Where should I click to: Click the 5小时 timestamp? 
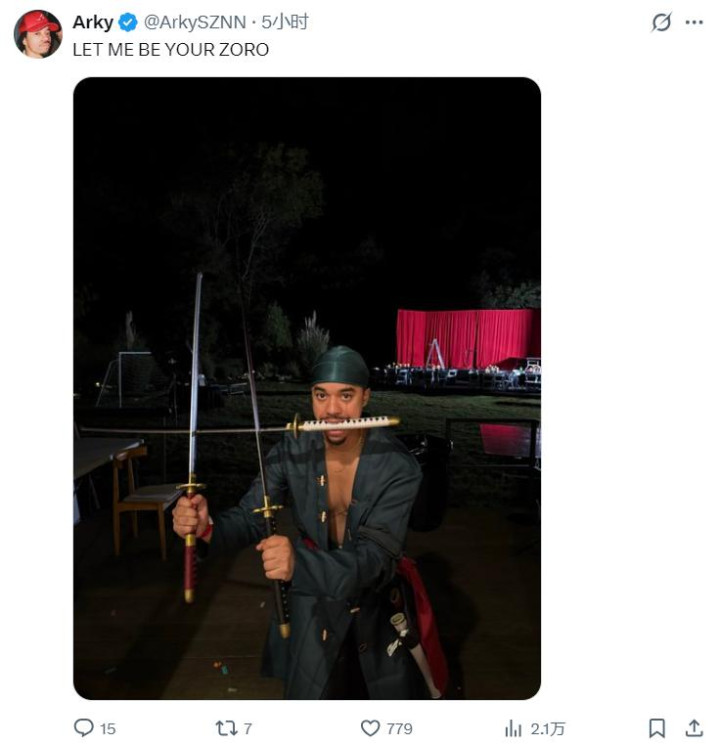point(284,22)
